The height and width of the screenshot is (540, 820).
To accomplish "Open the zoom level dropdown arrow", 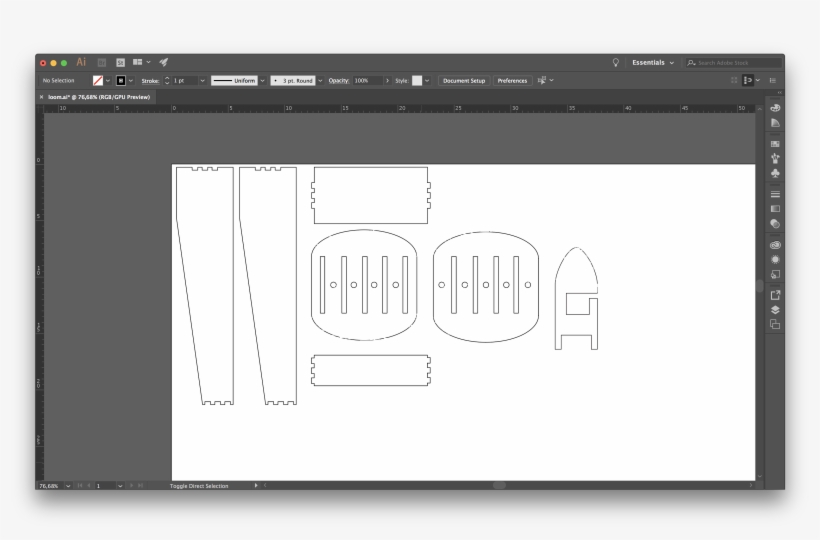I will point(68,486).
